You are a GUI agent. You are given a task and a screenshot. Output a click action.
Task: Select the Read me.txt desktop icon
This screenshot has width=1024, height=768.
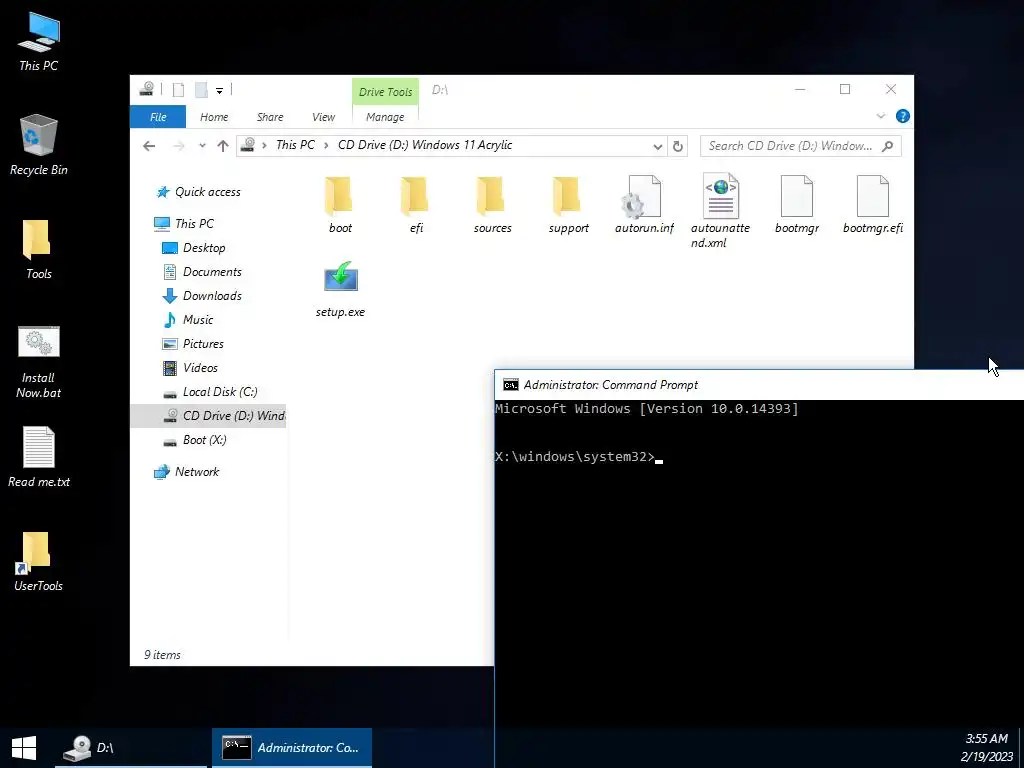tap(39, 457)
